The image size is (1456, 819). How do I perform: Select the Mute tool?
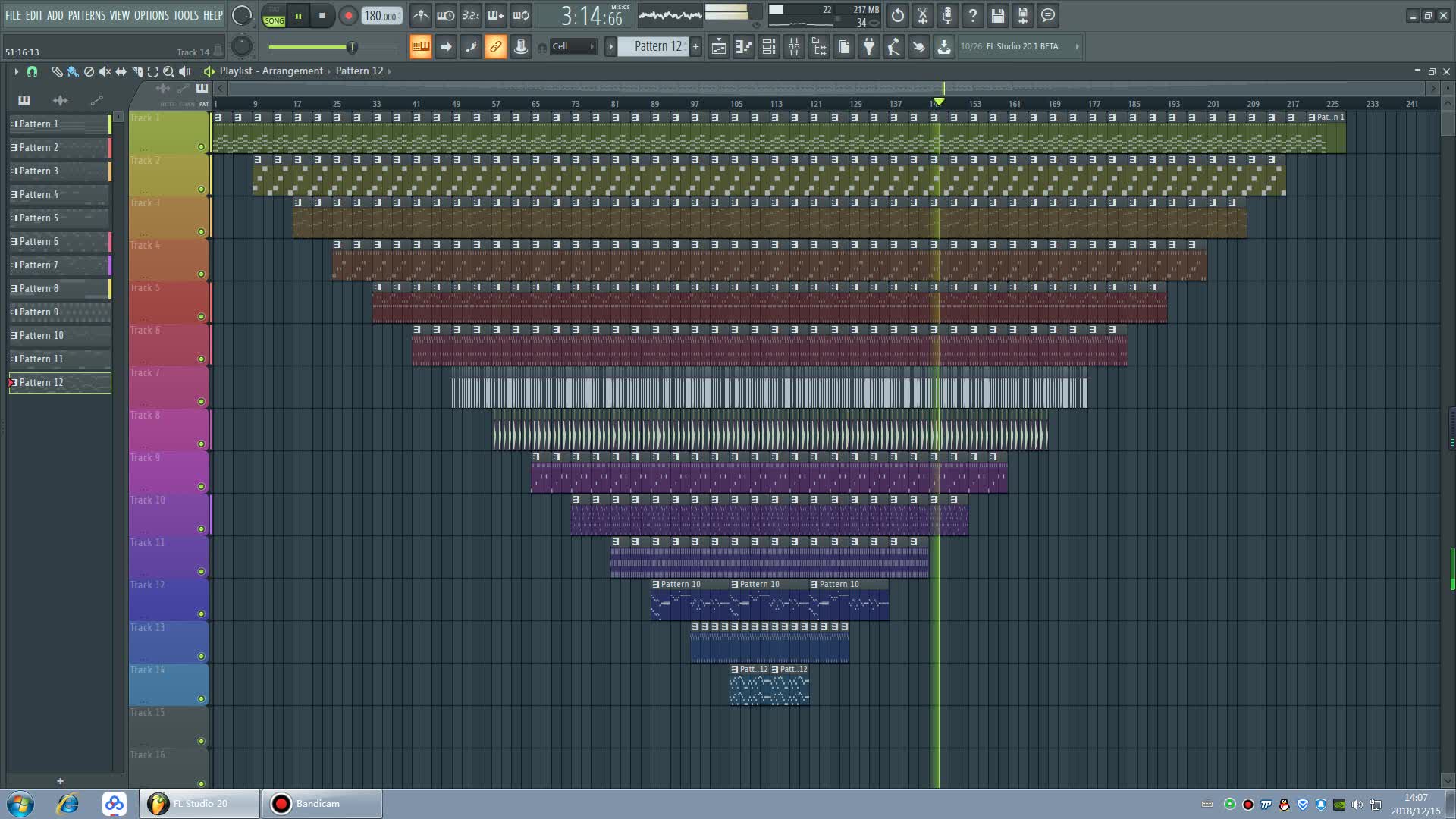click(x=105, y=71)
